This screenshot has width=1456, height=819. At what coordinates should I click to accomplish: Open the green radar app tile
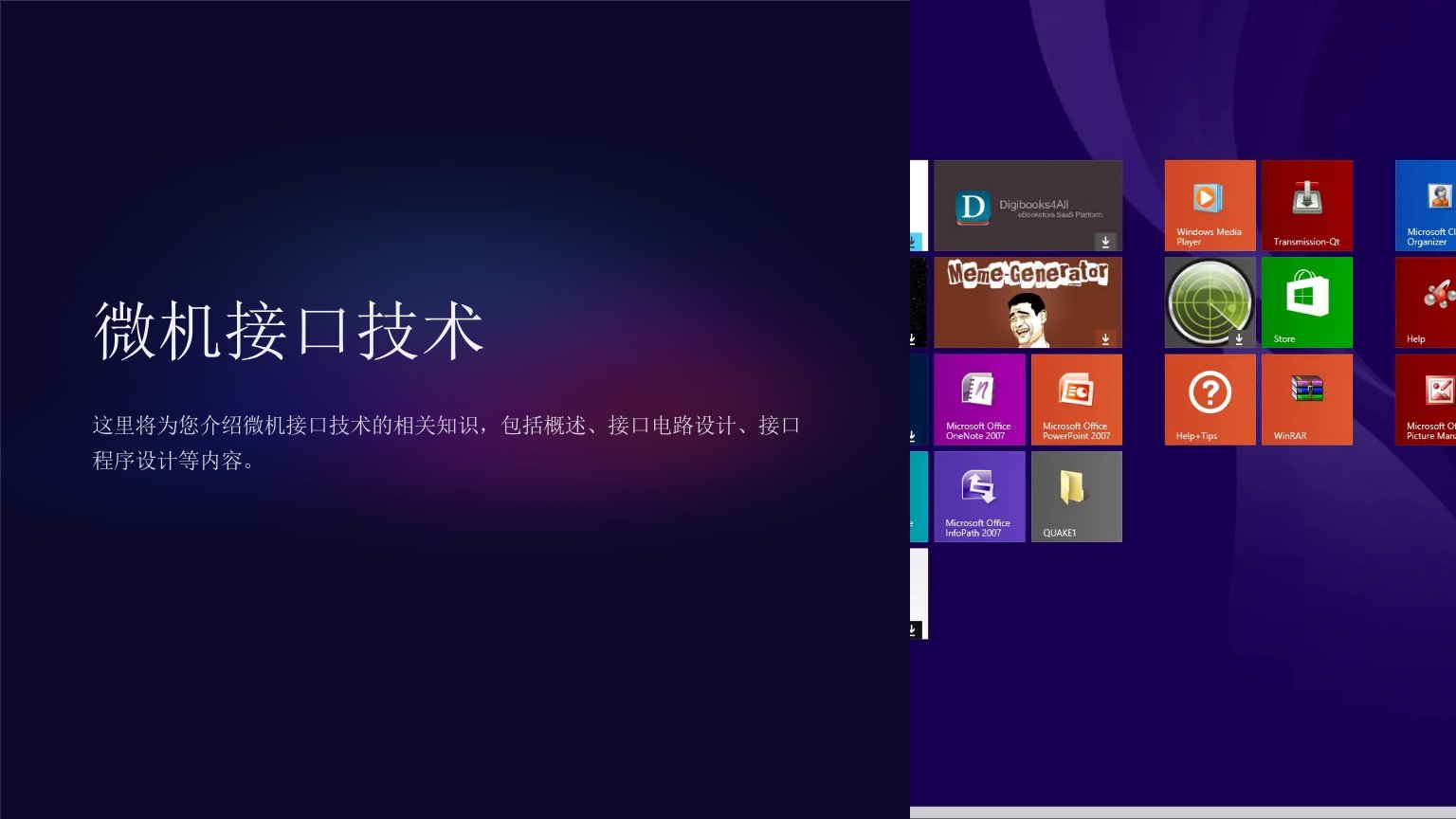[x=1210, y=302]
